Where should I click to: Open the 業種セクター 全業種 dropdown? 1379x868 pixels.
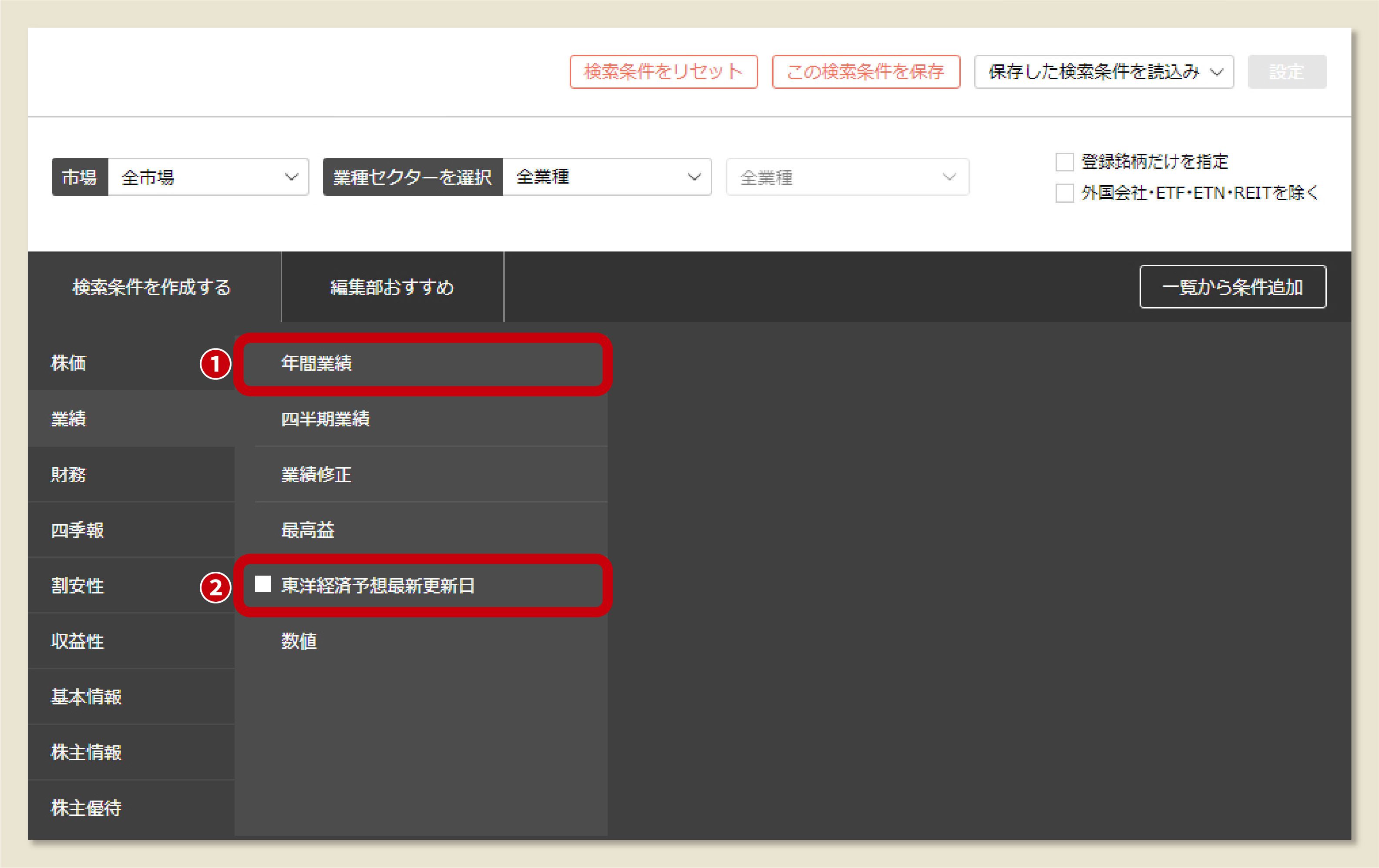click(x=607, y=177)
